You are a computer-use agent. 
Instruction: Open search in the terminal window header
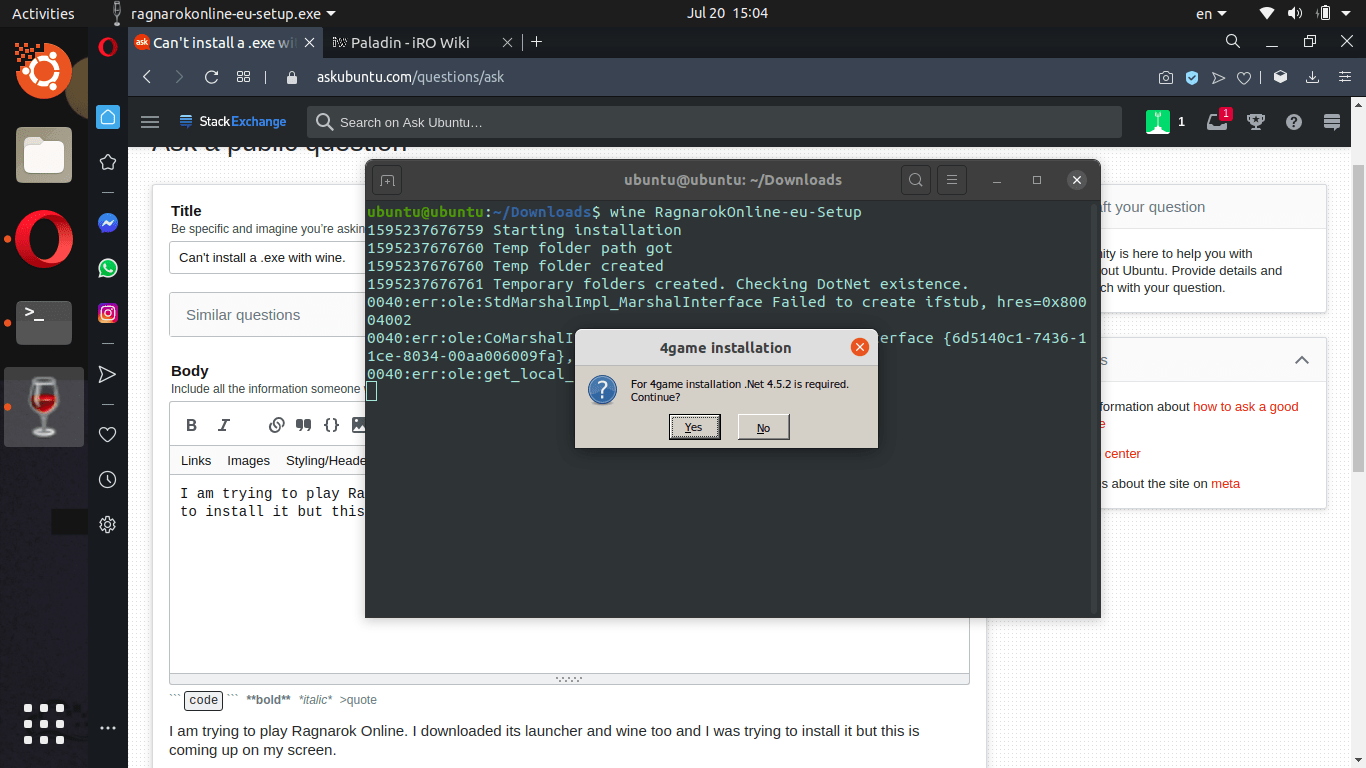click(915, 180)
